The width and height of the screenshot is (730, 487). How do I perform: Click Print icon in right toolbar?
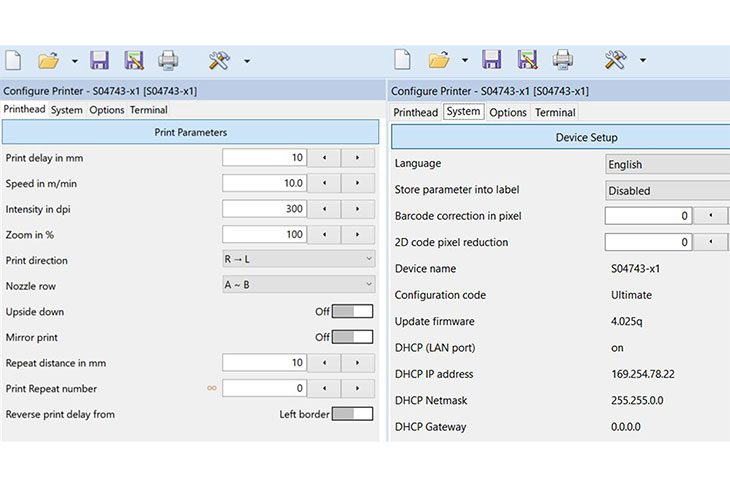point(563,60)
